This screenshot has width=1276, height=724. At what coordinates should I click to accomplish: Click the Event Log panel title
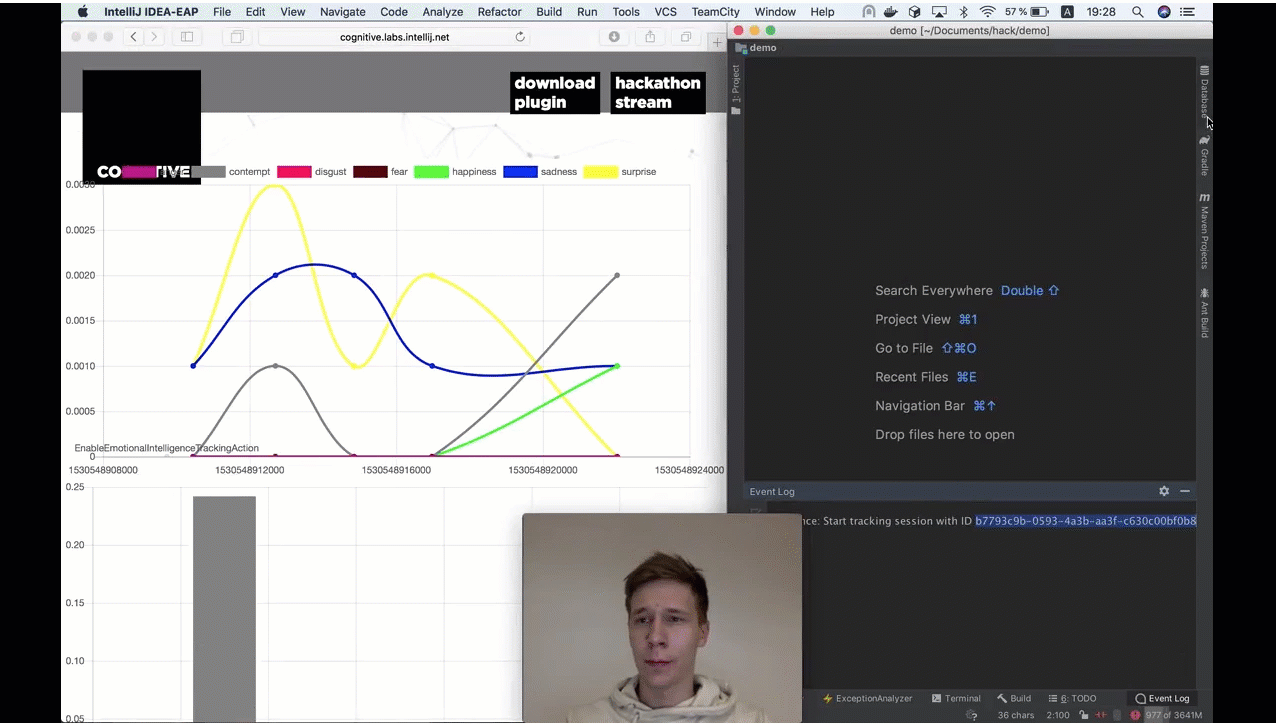pos(772,492)
